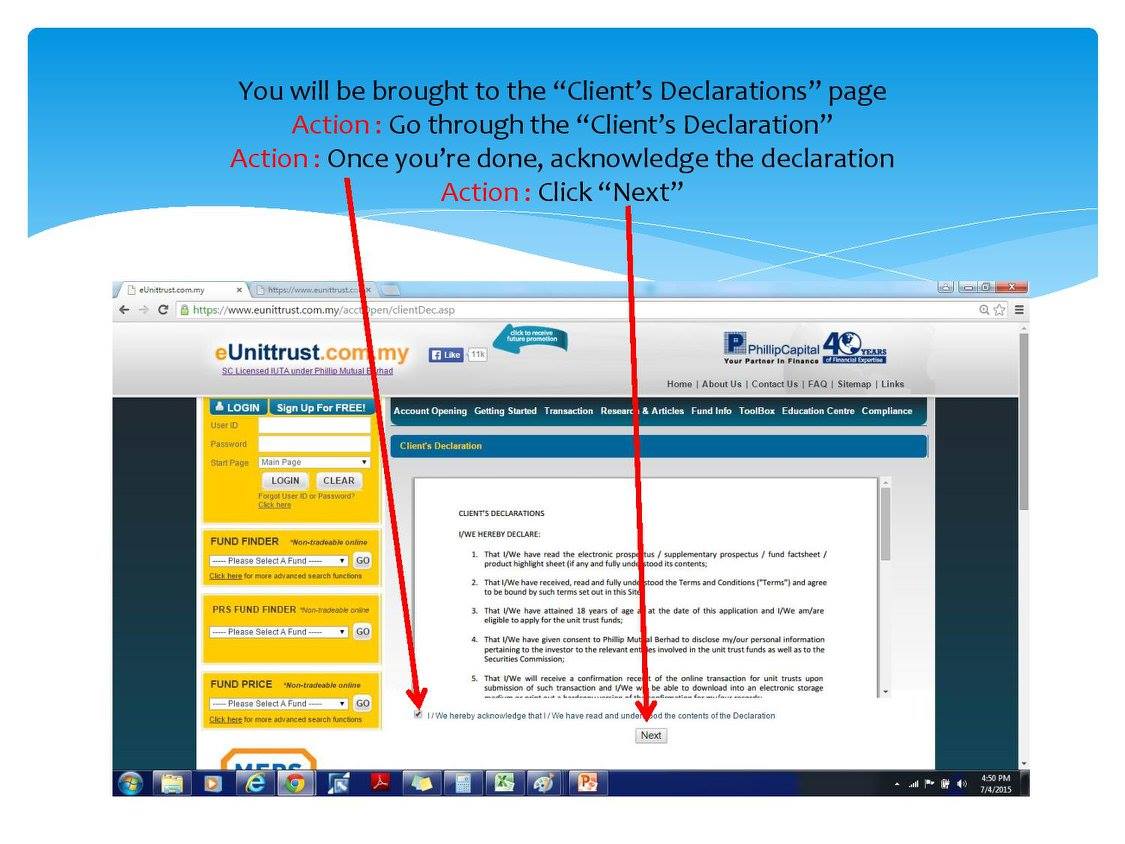The width and height of the screenshot is (1125, 844).
Task: Click the FAQ link
Action: pyautogui.click(x=817, y=384)
